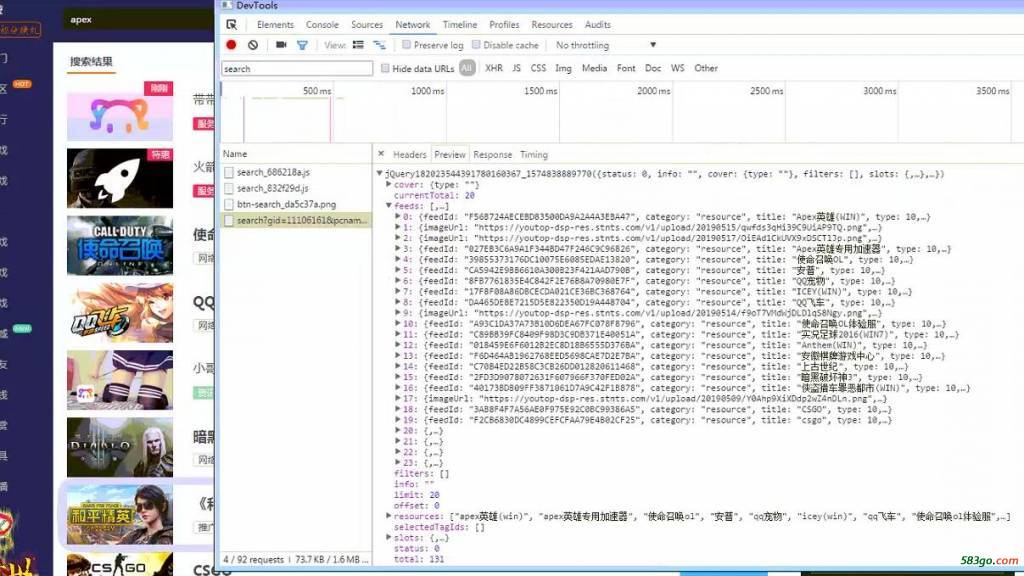Filter requests by CSS type
Screen dimensions: 1024x576
538,68
